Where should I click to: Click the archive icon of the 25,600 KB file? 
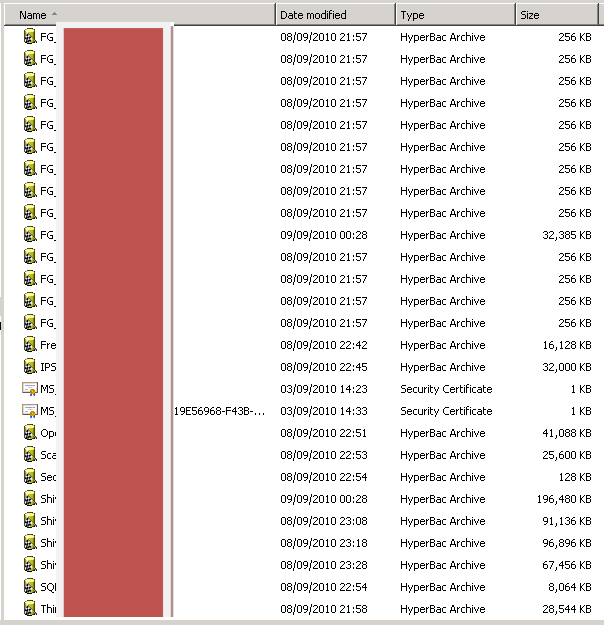coord(29,455)
